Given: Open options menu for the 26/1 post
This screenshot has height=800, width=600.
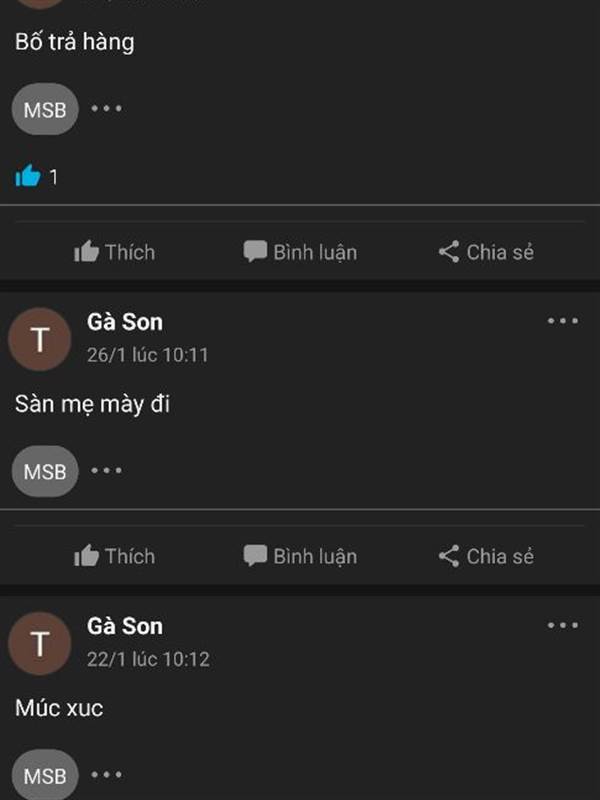Looking at the screenshot, I should 562,321.
